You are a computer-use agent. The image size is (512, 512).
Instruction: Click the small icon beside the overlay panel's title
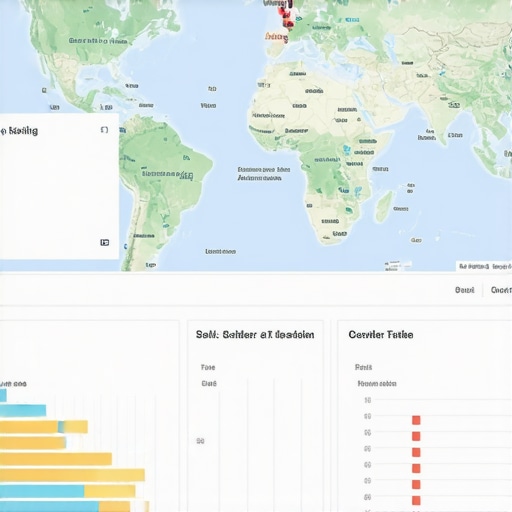coord(3,131)
